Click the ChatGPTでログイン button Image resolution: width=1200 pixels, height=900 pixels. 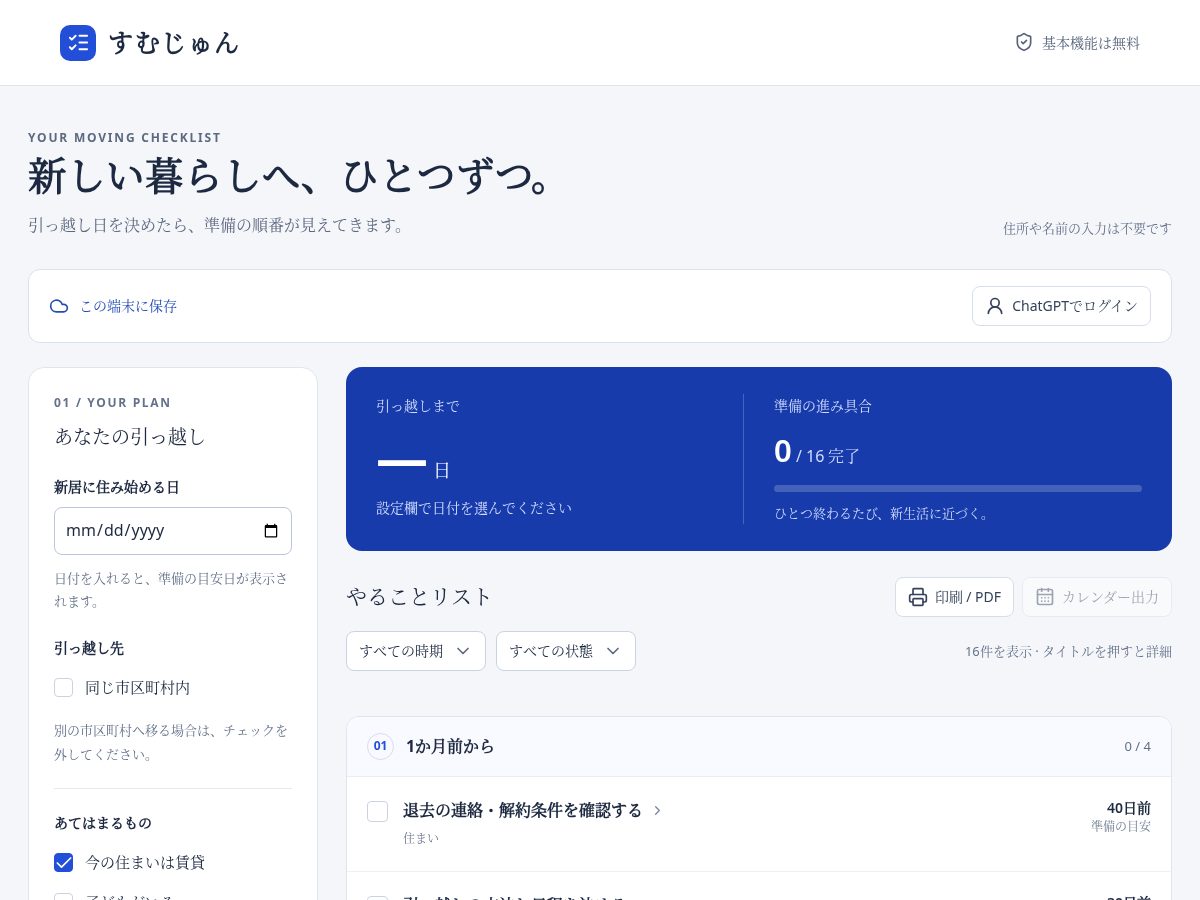(1061, 306)
